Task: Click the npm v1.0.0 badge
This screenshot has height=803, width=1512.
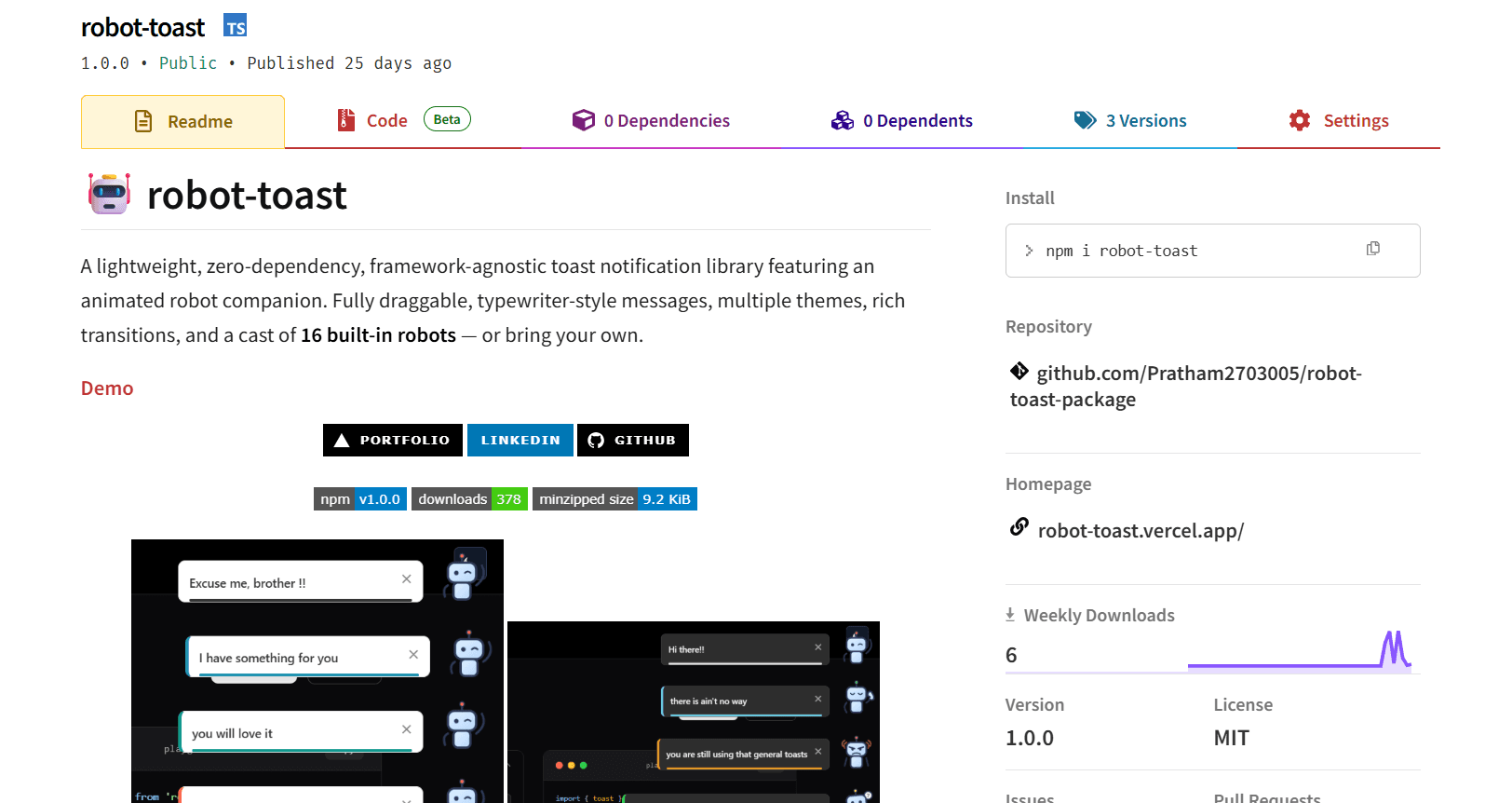Action: point(360,499)
